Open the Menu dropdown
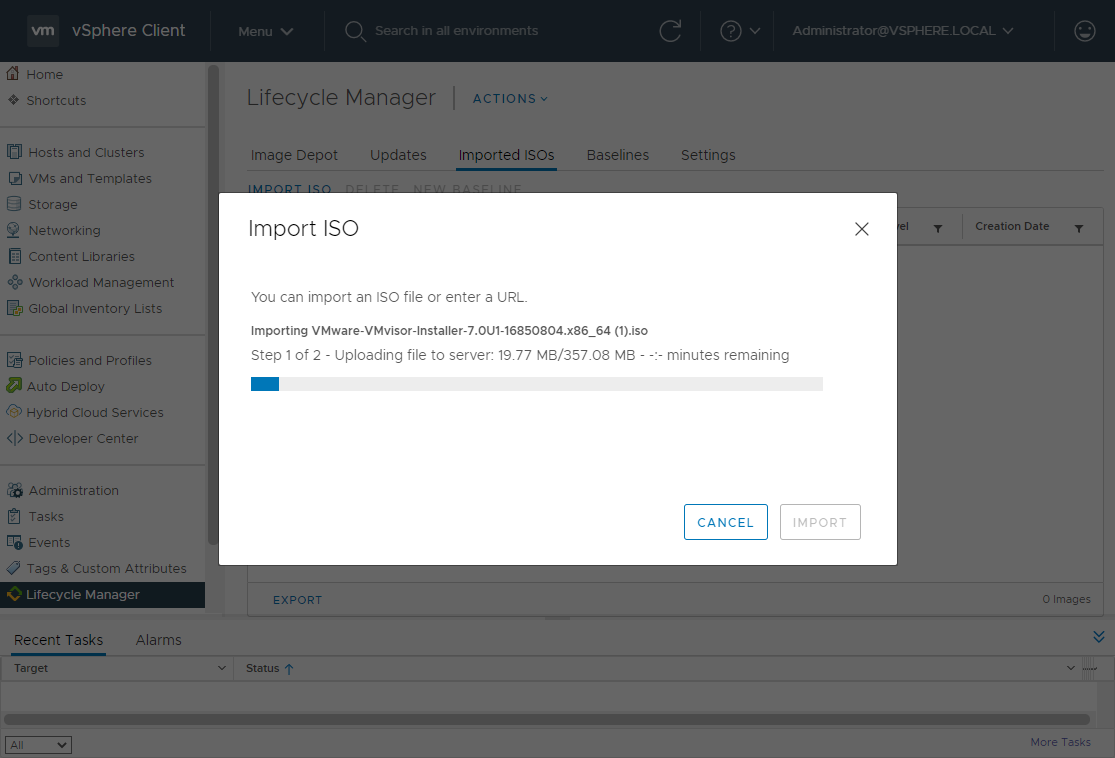Viewport: 1115px width, 758px height. pyautogui.click(x=266, y=31)
